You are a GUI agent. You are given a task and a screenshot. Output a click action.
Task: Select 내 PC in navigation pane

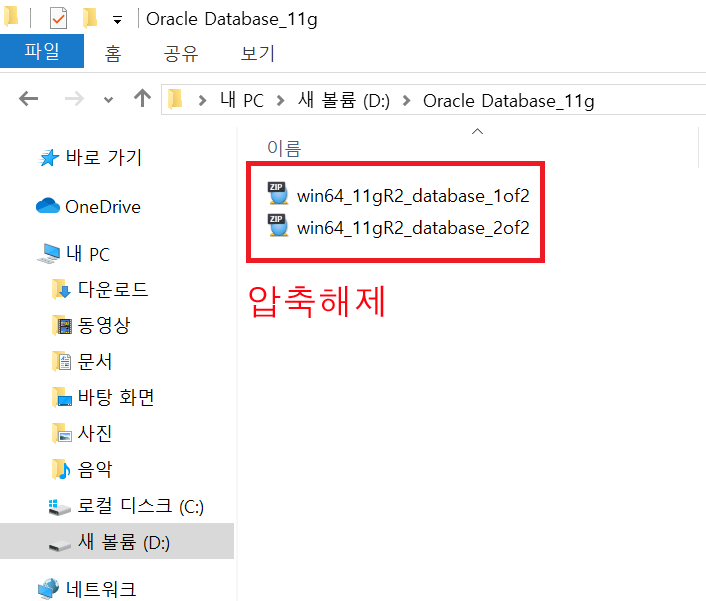coord(87,254)
